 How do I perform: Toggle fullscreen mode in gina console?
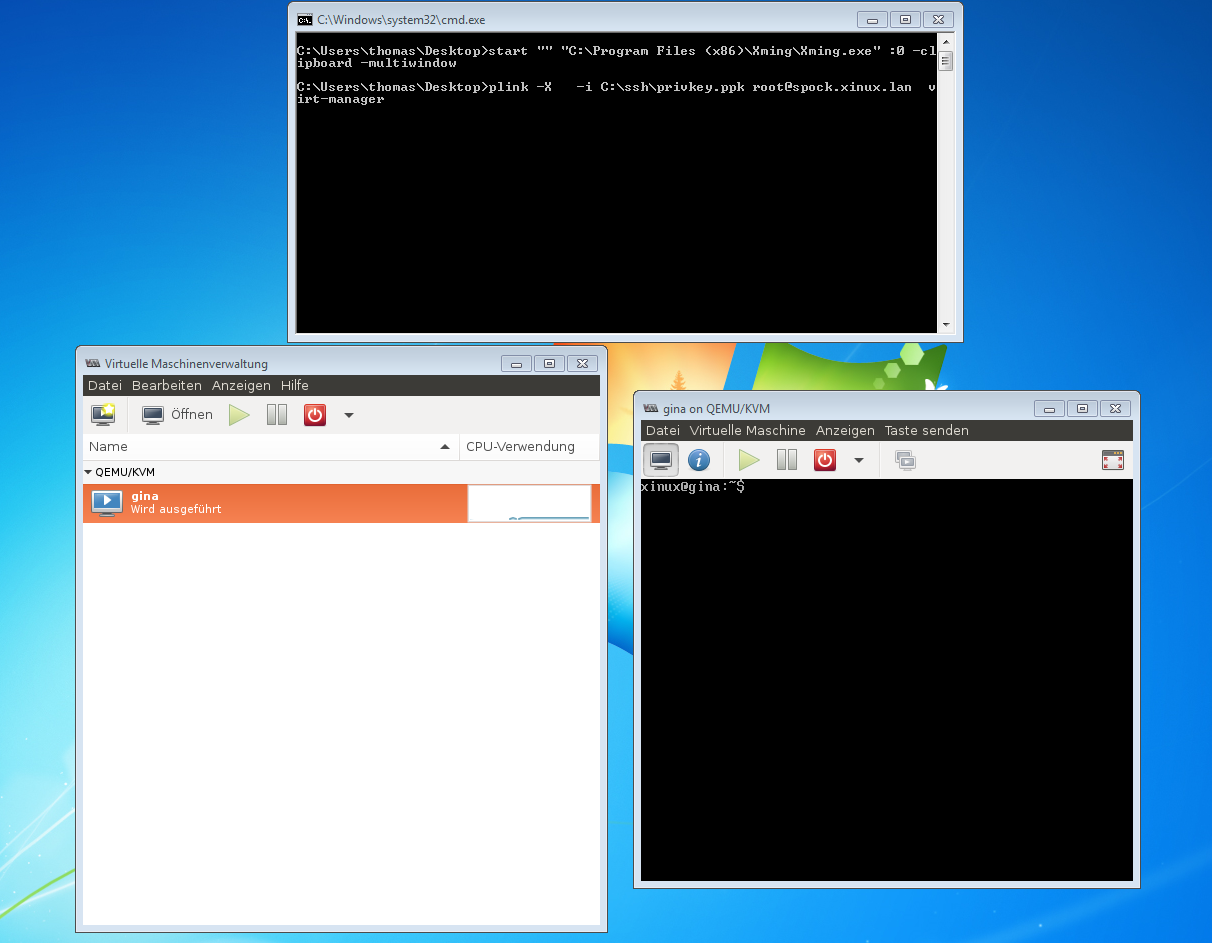pos(1112,460)
